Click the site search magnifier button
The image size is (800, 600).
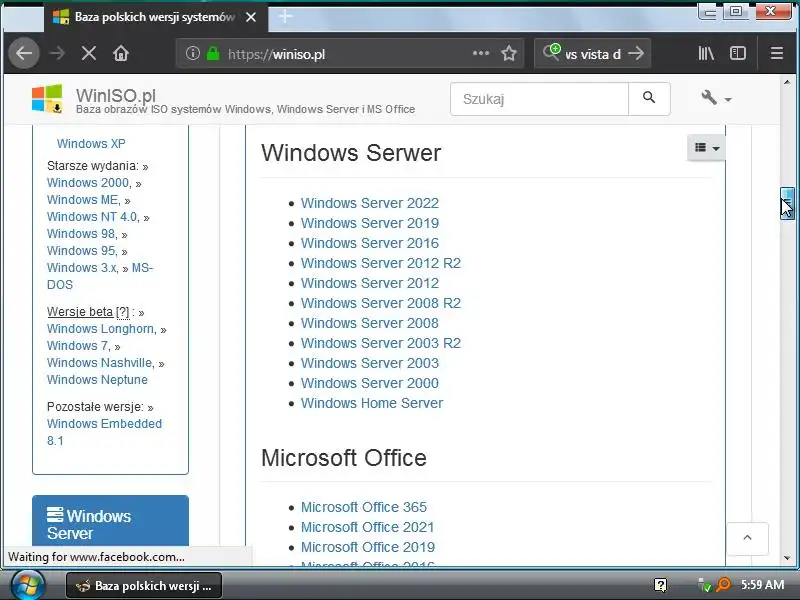click(649, 98)
